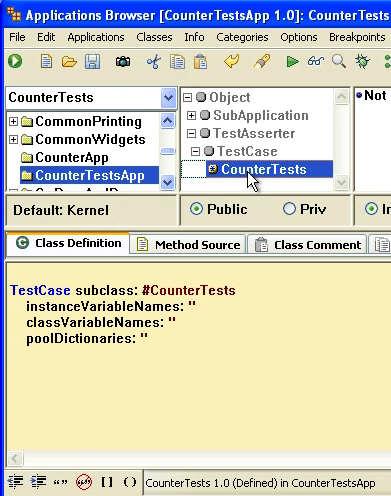391x496 pixels.
Task: Click the bug debug toolbar icon
Action: (x=362, y=62)
